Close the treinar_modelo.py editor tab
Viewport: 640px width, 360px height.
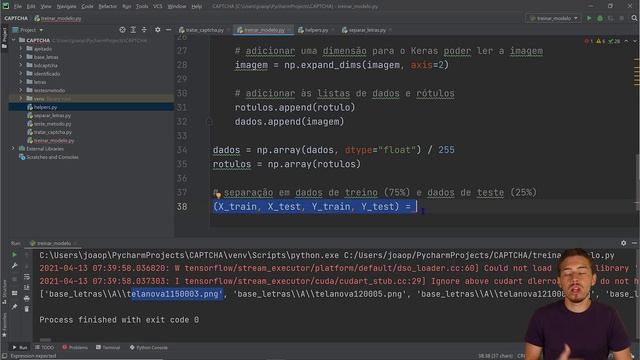(x=289, y=30)
